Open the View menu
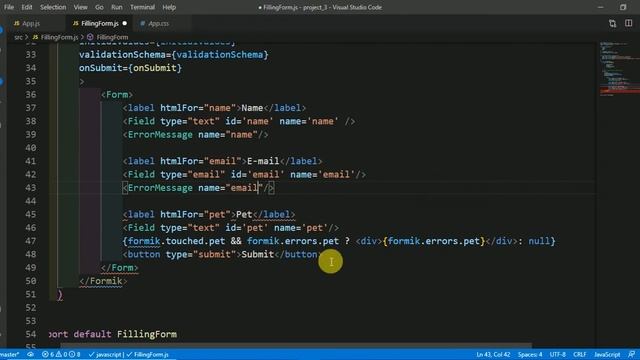The image size is (640, 360). (80, 7)
